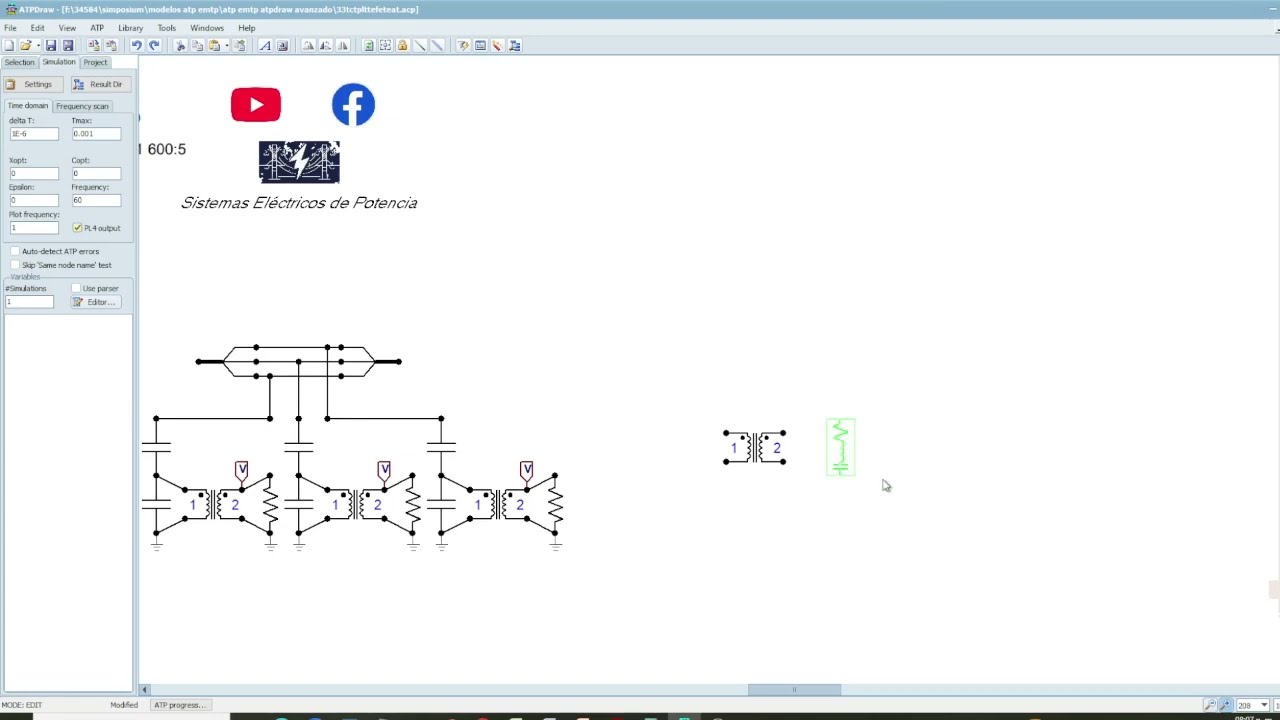Click the Export toolbar icon
1280x720 pixels.
tap(111, 45)
